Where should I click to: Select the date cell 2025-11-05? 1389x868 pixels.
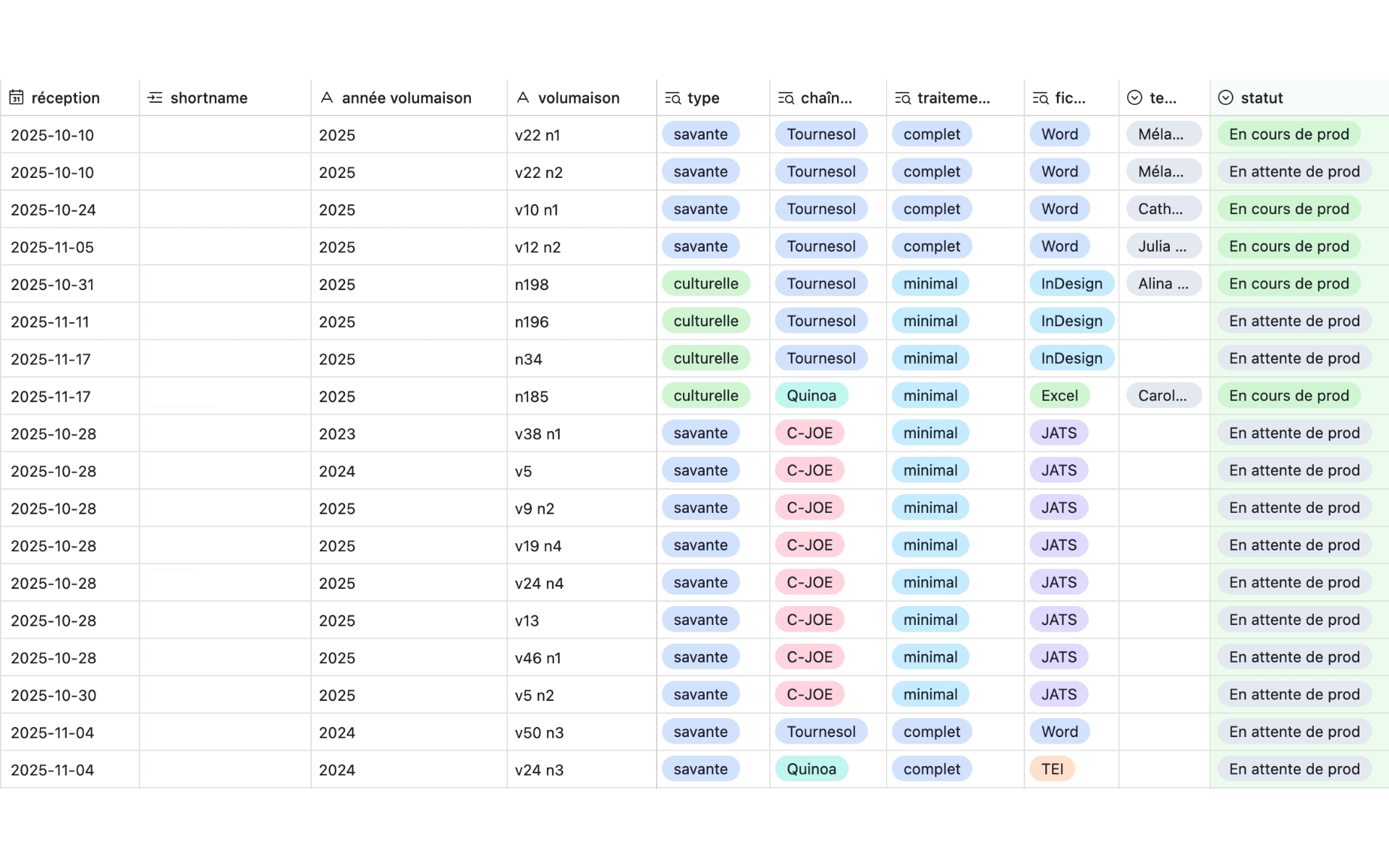(x=53, y=246)
